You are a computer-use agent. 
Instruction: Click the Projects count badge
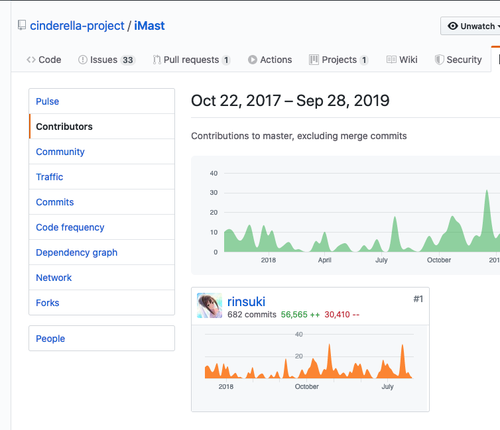point(364,60)
